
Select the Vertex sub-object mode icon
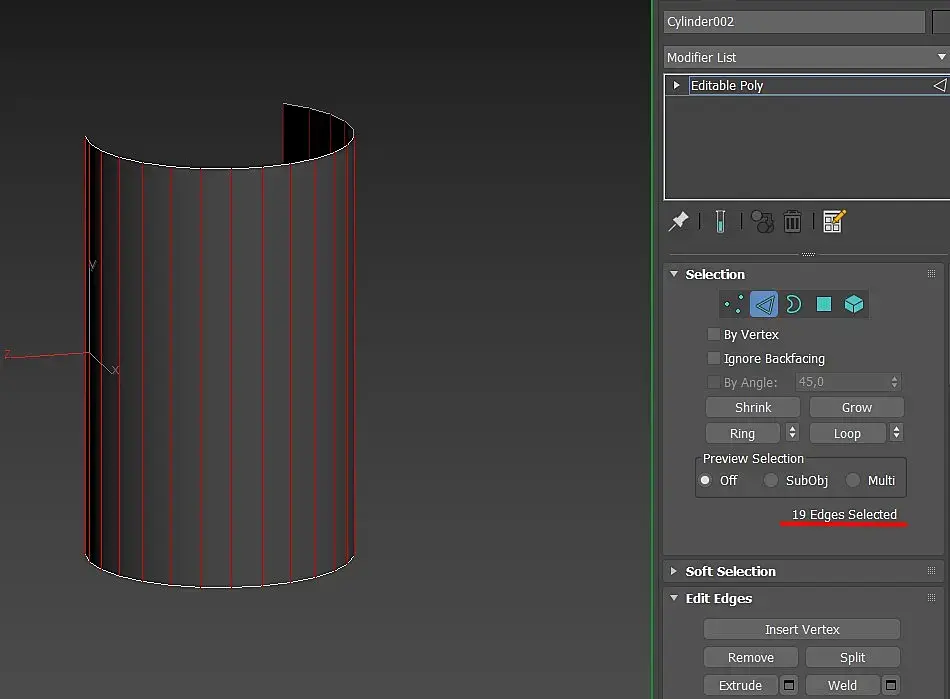734,304
